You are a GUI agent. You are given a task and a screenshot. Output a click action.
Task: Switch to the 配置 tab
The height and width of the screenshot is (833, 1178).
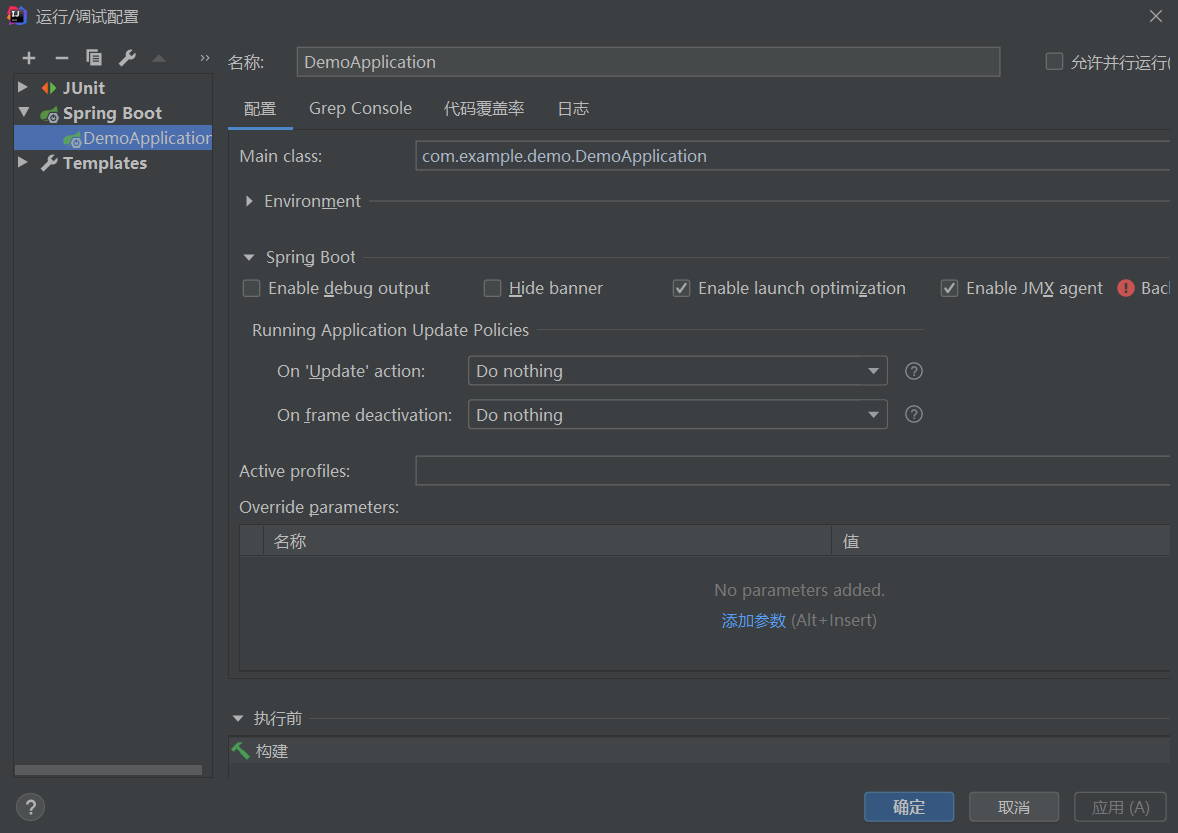(x=260, y=109)
